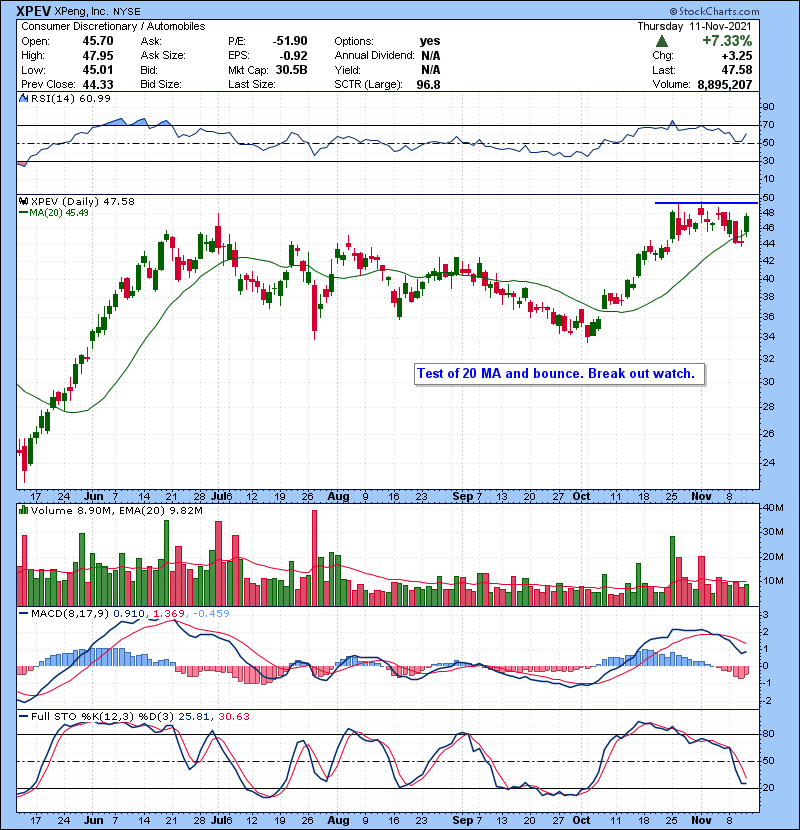Click the Last value 47.58 in header
Screen dimensions: 800x830
coord(736,70)
